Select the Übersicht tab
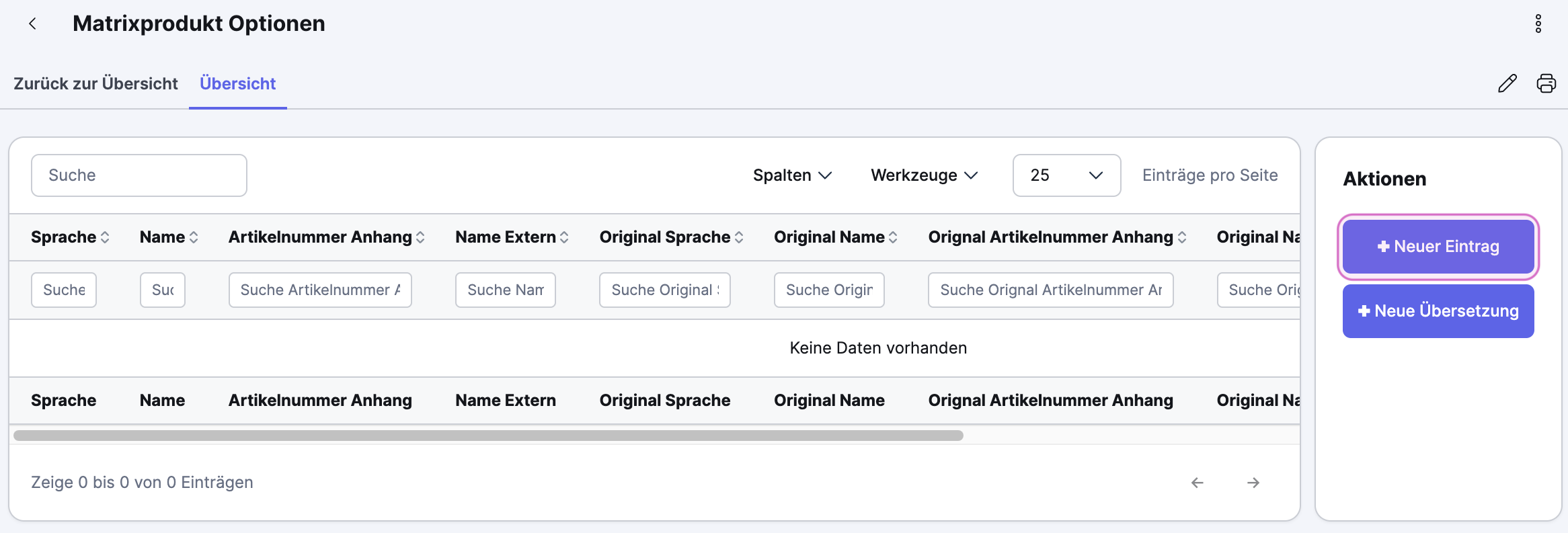 (x=237, y=84)
